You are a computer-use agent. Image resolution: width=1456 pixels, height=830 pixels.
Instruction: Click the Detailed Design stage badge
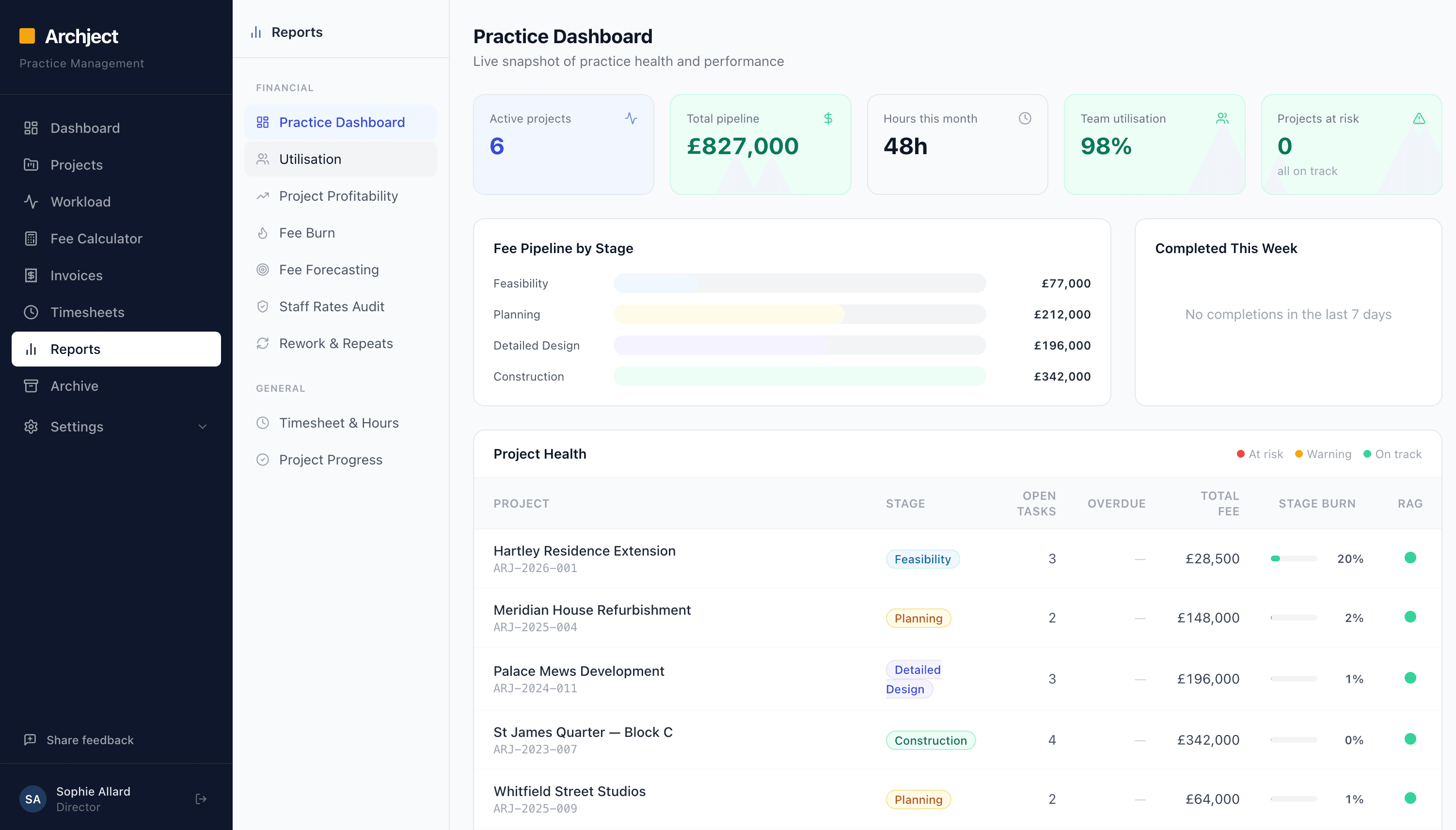914,679
